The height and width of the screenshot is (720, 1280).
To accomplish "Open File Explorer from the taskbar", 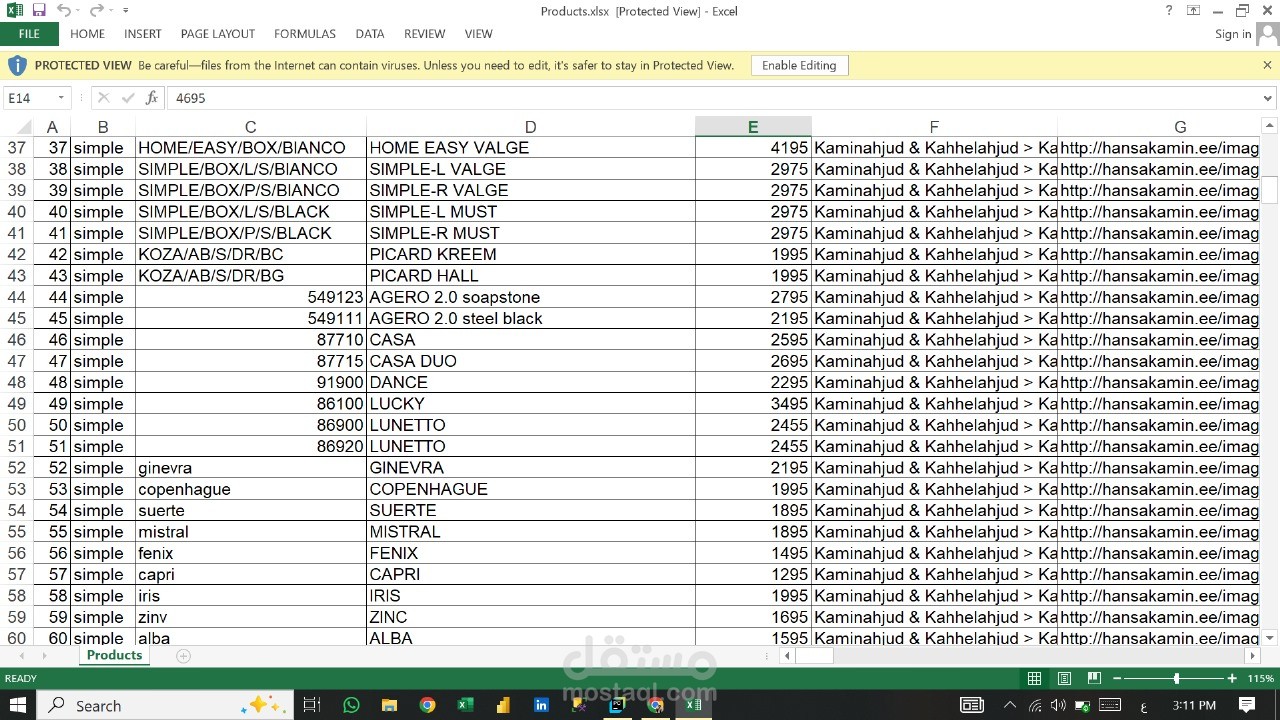I will pyautogui.click(x=389, y=705).
